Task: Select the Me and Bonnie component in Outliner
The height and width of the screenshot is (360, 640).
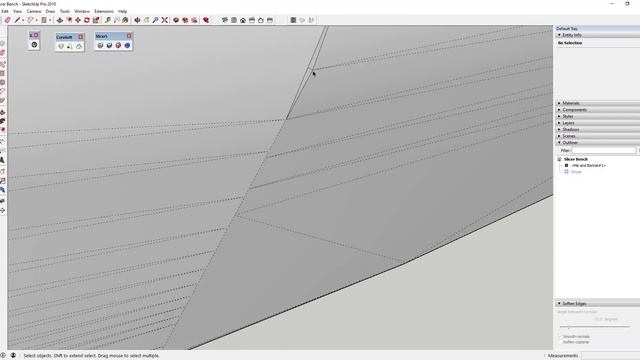Action: 589,166
